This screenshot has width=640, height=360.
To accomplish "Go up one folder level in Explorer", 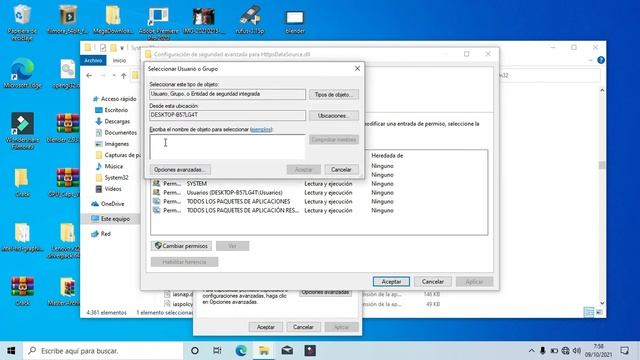I will pyautogui.click(x=123, y=76).
